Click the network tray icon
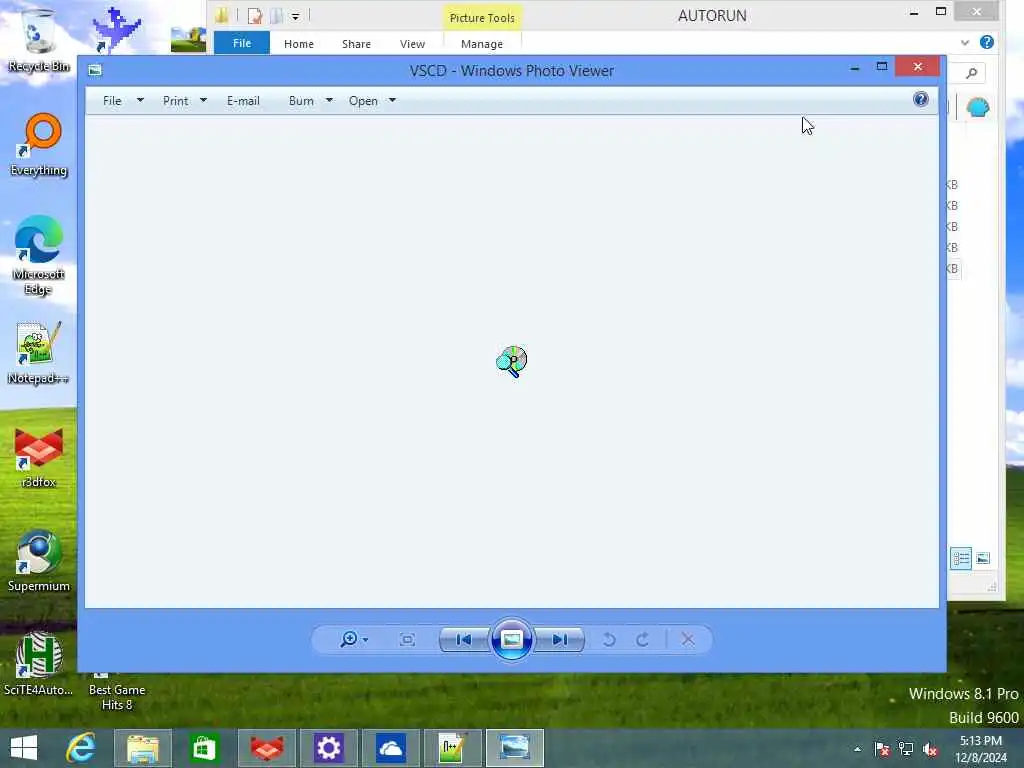The height and width of the screenshot is (768, 1024). [x=906, y=749]
